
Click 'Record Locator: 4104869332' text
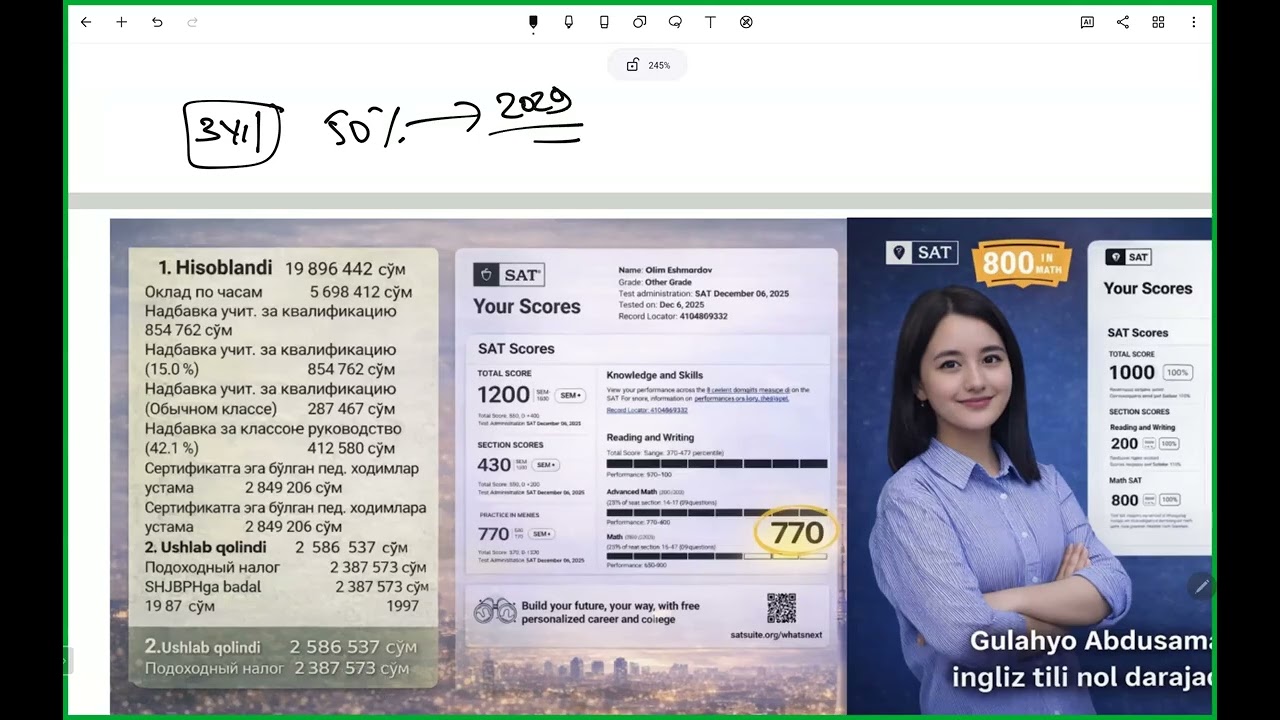coord(673,316)
